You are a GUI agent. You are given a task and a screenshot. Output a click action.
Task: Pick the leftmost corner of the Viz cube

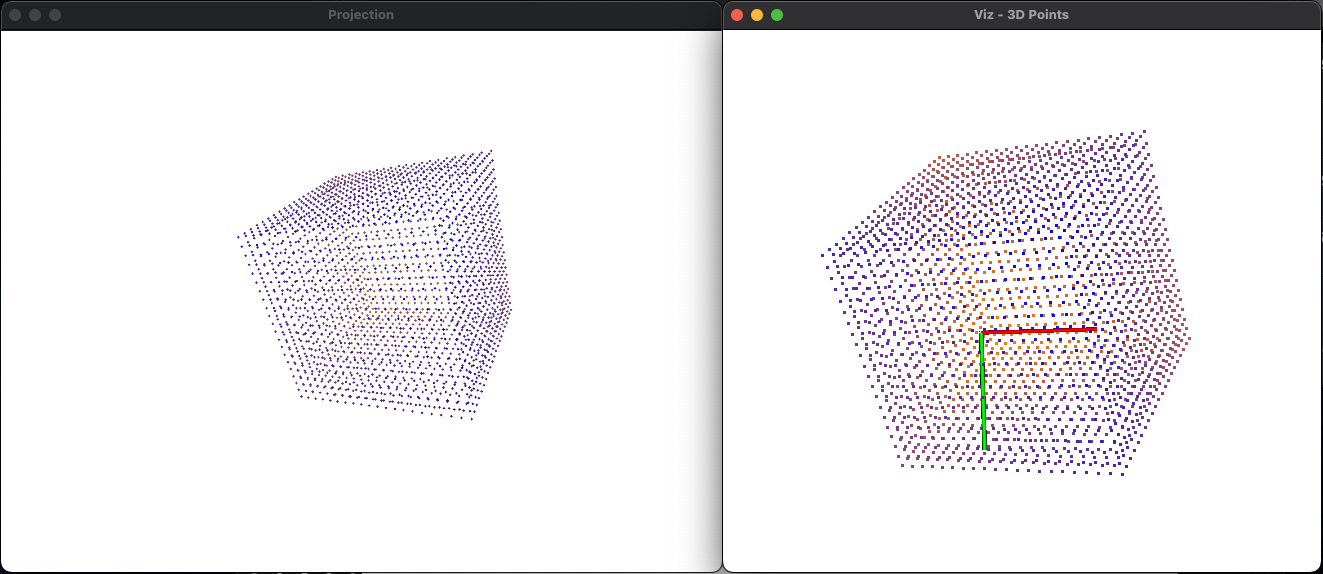823,254
